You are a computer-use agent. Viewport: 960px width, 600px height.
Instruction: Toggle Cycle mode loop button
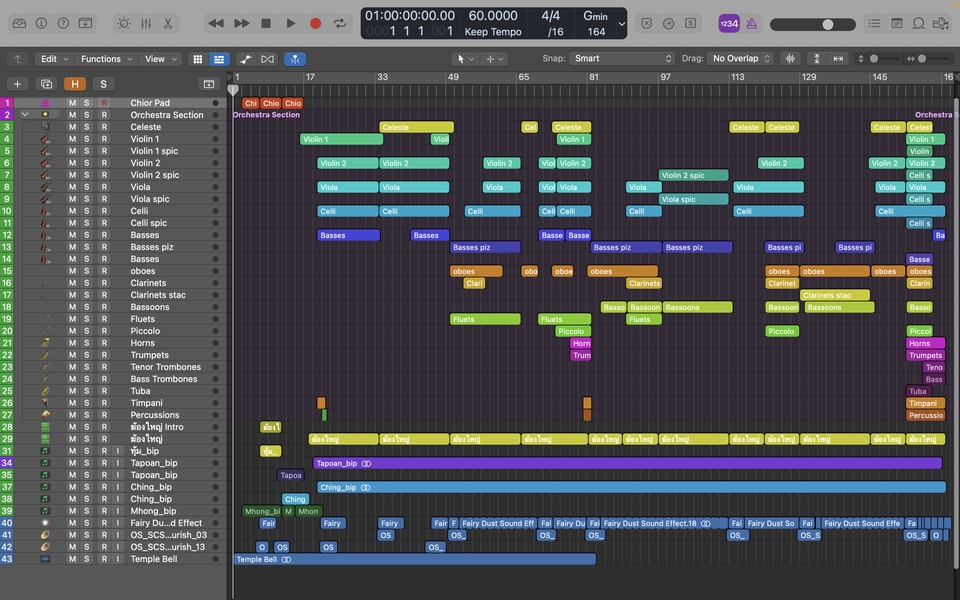340,23
